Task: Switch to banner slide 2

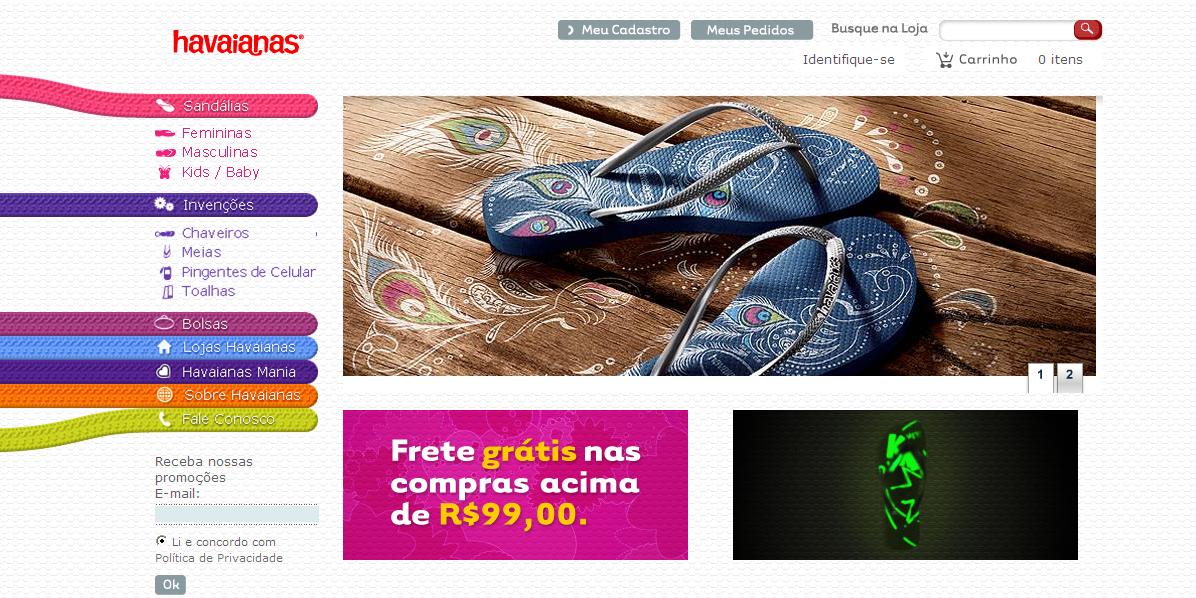Action: pyautogui.click(x=1069, y=376)
